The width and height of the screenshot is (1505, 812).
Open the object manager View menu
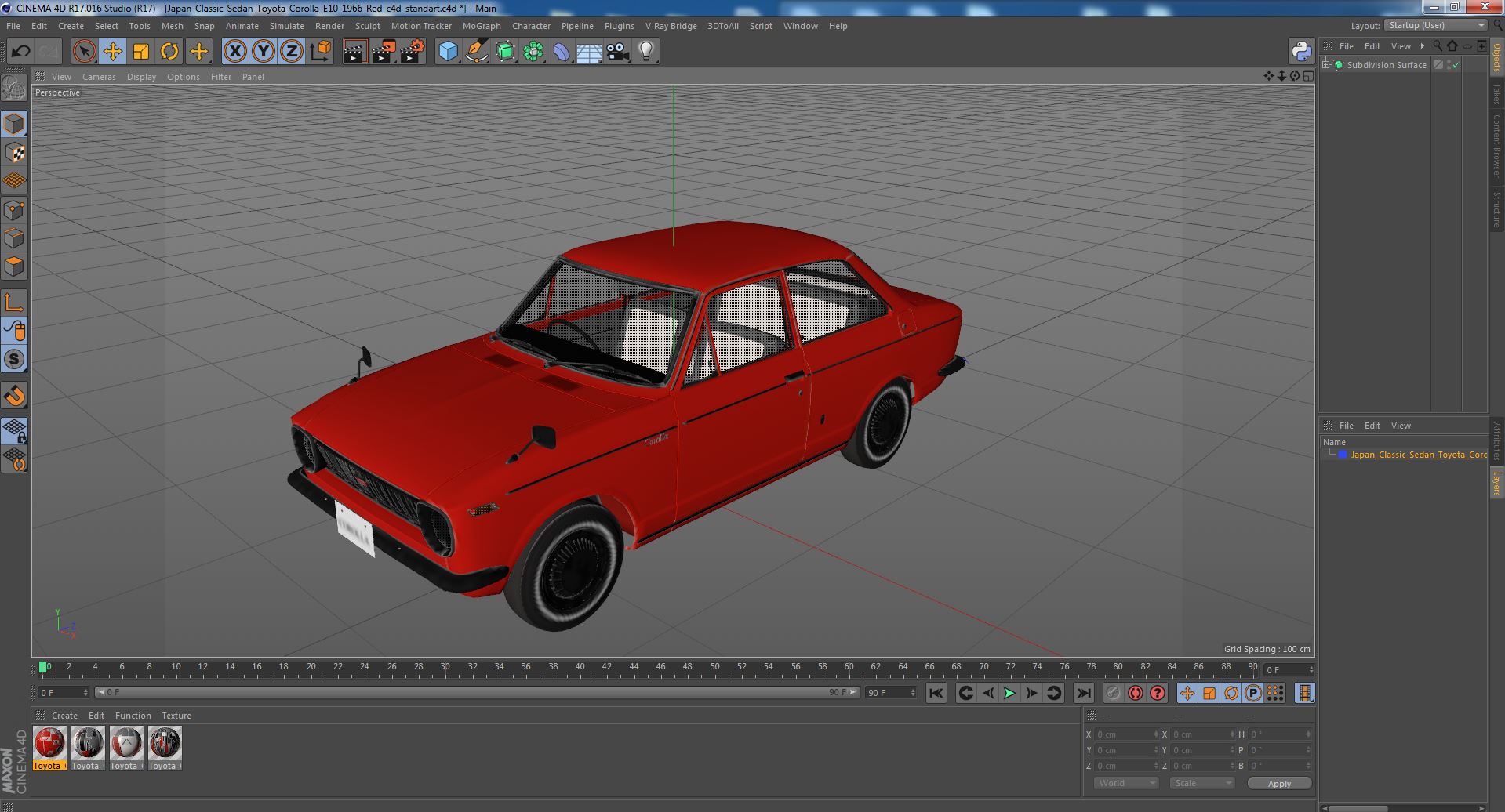coord(1401,46)
